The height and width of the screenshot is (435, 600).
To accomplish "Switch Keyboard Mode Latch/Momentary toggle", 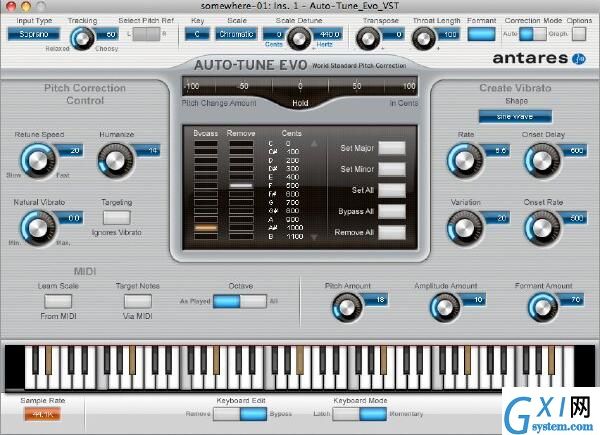I will 360,414.
